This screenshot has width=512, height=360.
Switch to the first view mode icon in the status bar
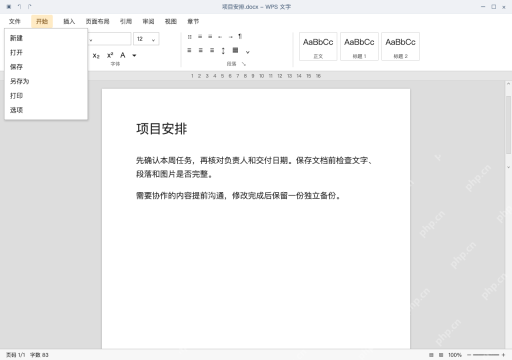[431, 355]
